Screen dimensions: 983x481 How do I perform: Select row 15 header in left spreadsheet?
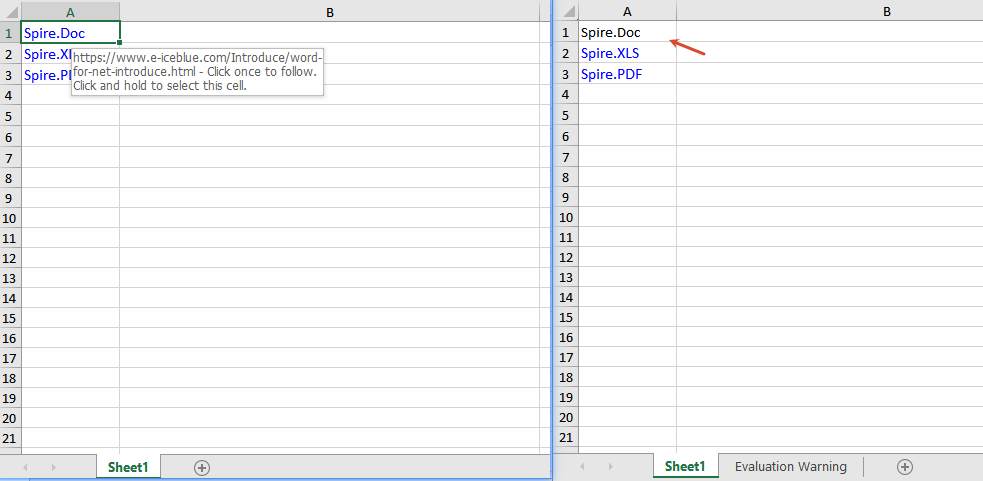tap(10, 318)
